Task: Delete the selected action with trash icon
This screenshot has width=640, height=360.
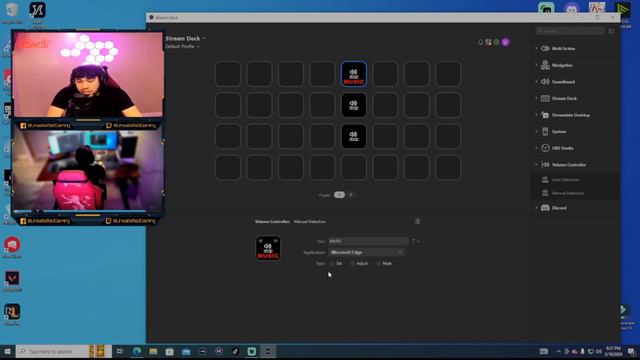Action: click(x=417, y=221)
